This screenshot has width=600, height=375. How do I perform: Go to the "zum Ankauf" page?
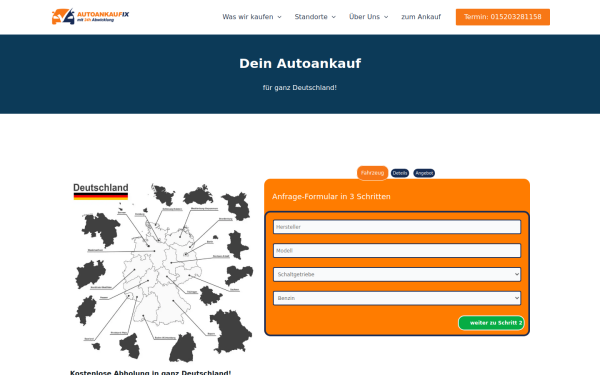(x=421, y=17)
